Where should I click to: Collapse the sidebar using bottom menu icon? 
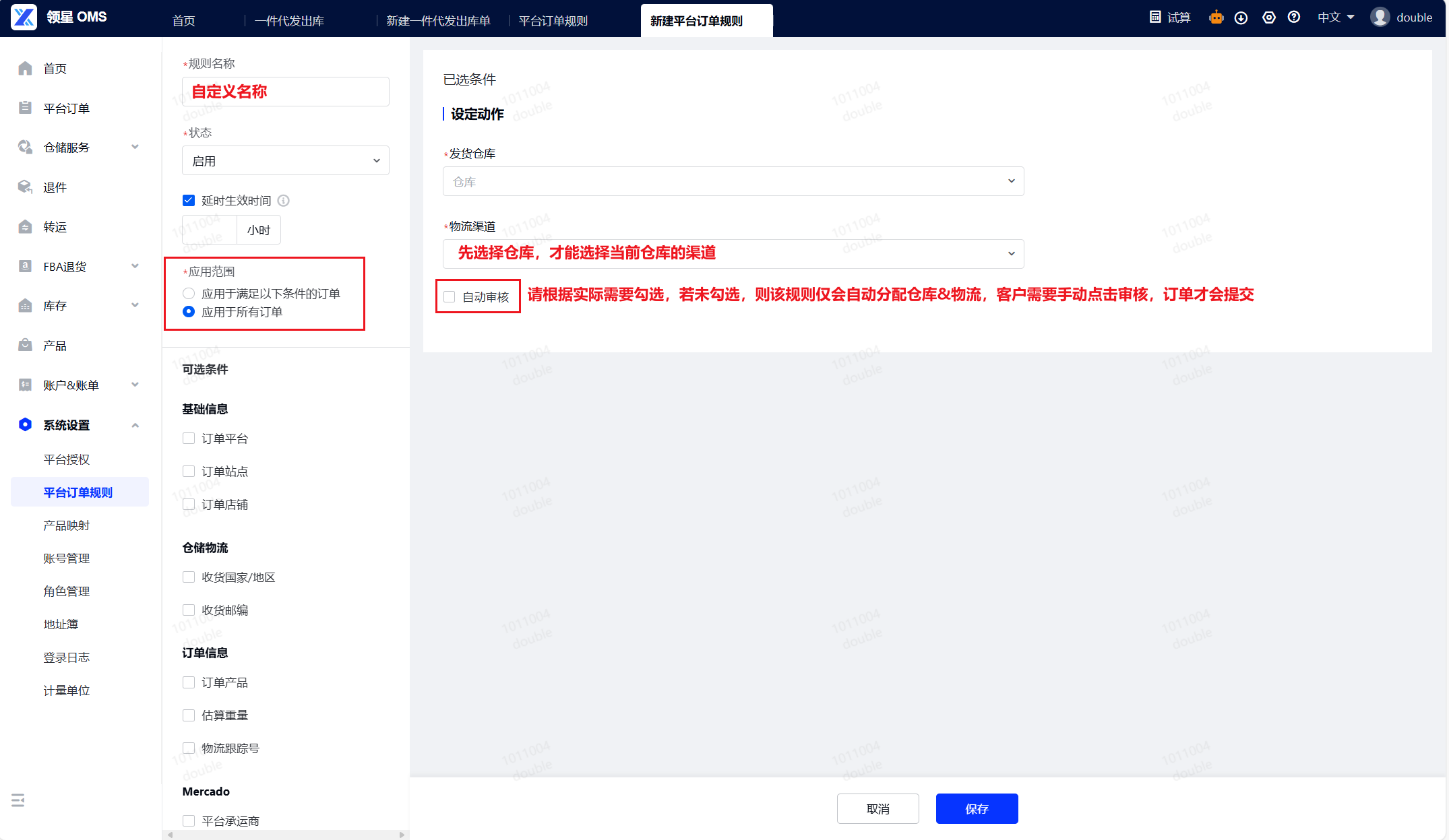click(18, 800)
